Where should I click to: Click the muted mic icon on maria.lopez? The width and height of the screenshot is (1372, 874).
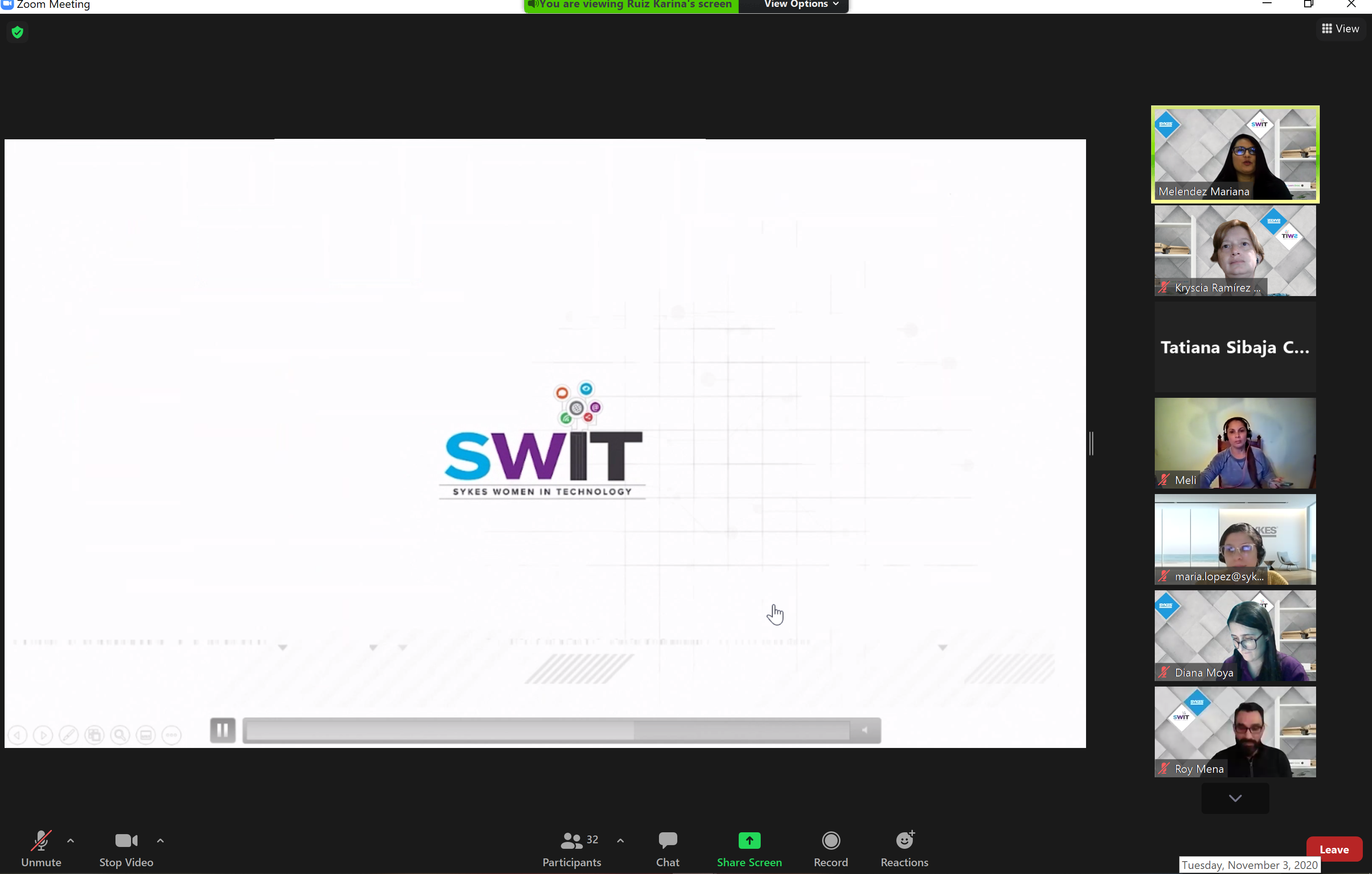[1164, 576]
